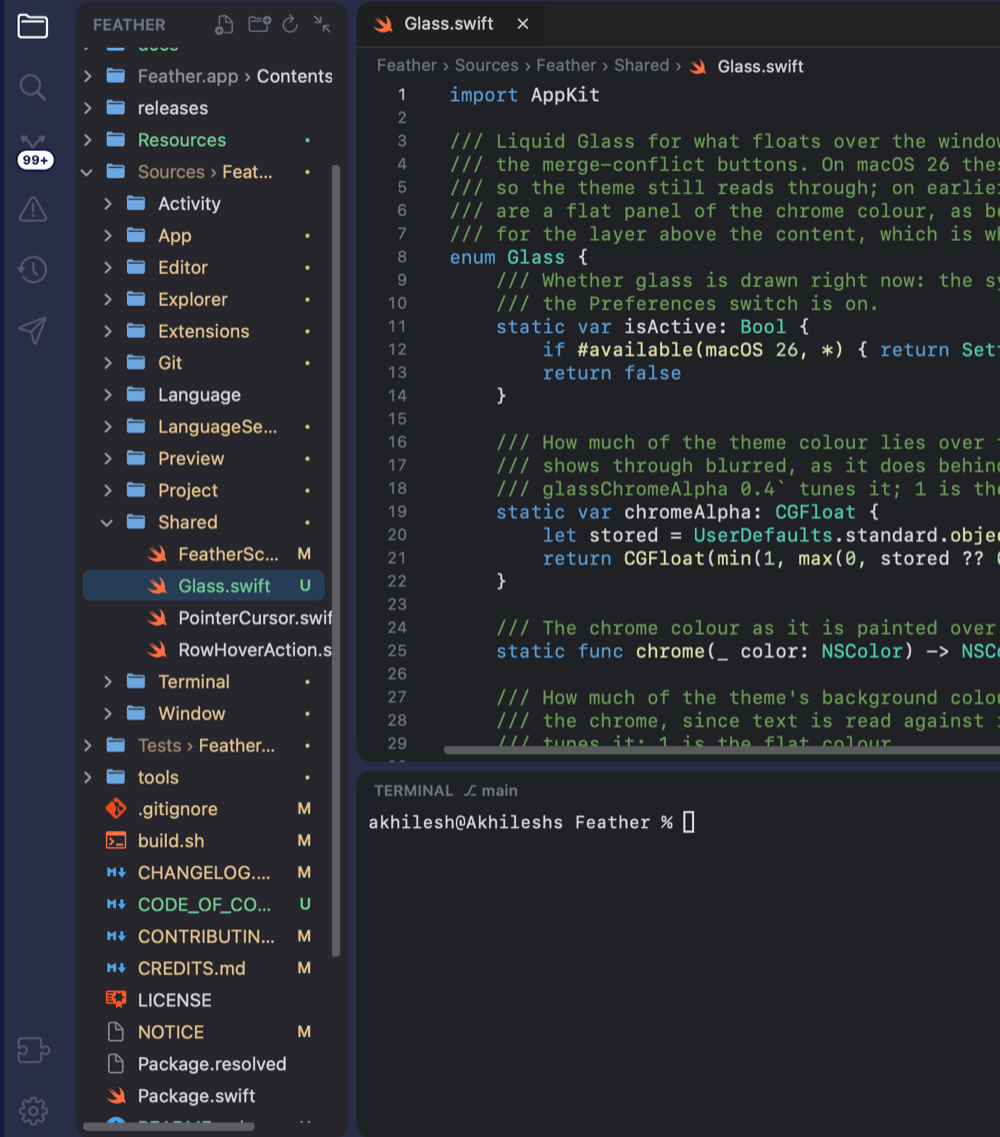Viewport: 1000px width, 1137px height.
Task: Select Glass.swift in the file tree
Action: point(204,586)
